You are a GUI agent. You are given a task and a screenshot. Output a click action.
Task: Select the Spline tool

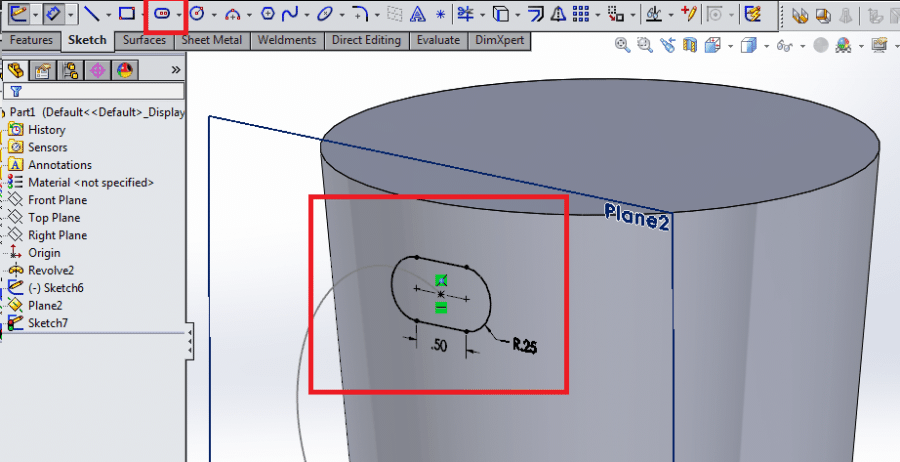[x=290, y=13]
